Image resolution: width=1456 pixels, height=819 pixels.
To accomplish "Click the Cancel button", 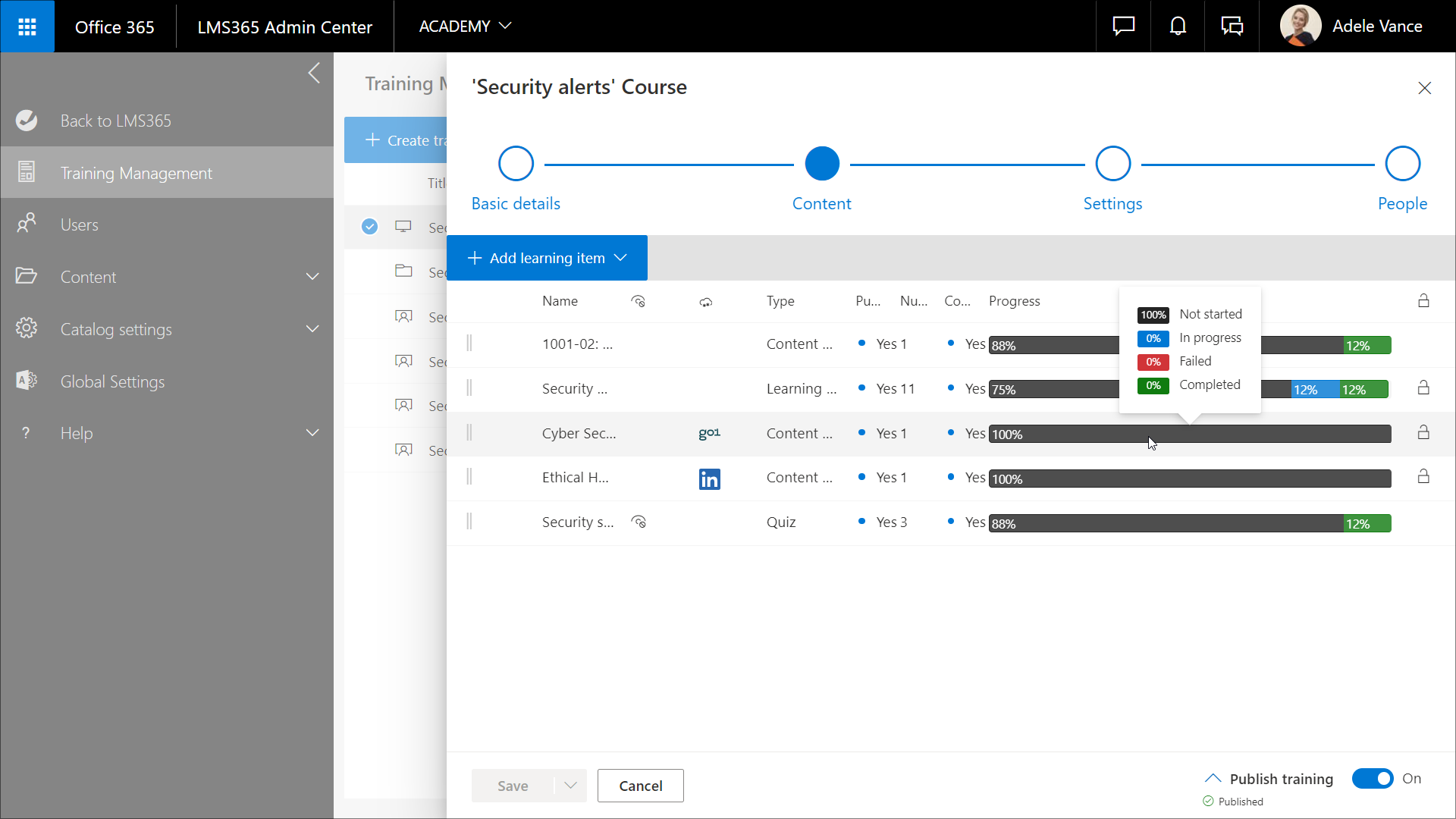I will (x=640, y=786).
